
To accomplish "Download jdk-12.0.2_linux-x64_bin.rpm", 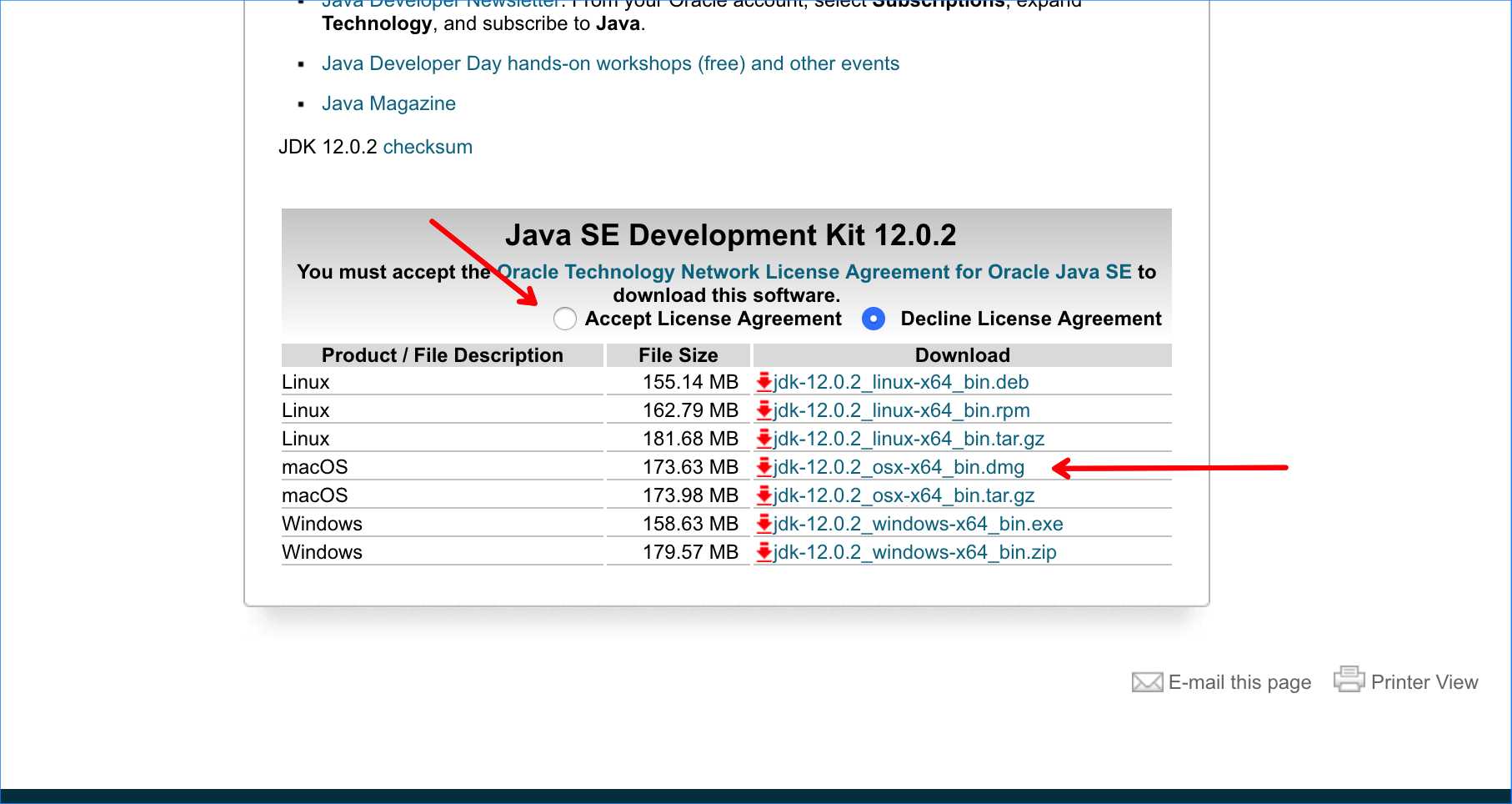I will point(902,410).
